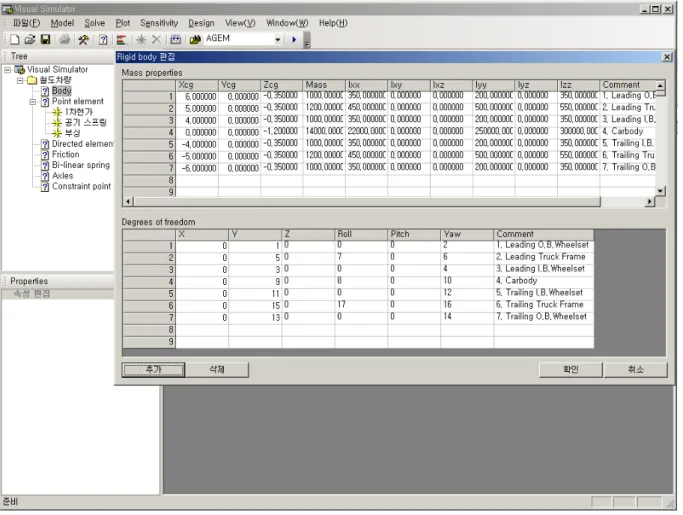Collapse the Visual Simulator root node
The image size is (683, 515).
7,70
